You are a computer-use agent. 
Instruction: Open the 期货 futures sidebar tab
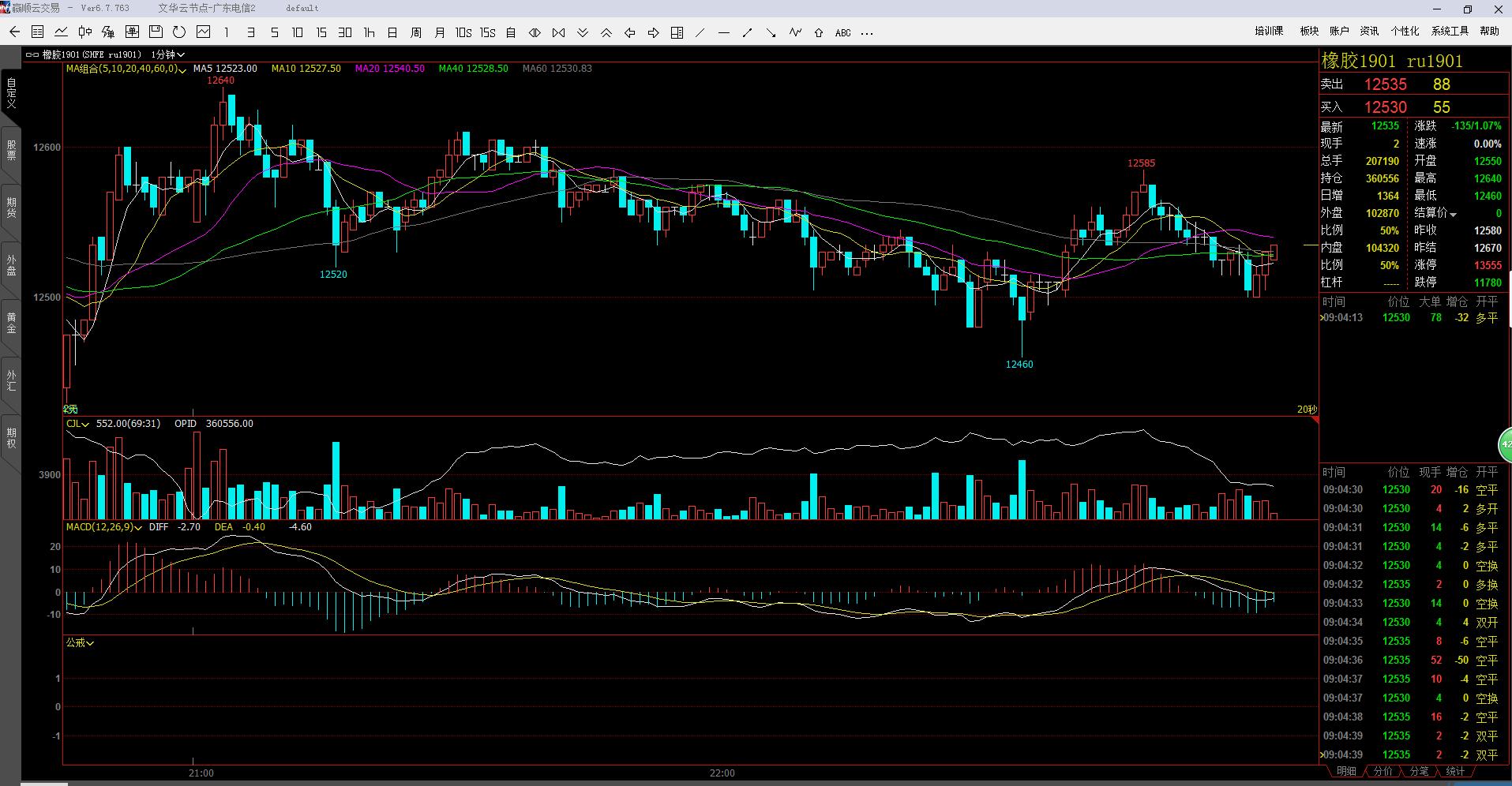pyautogui.click(x=11, y=208)
